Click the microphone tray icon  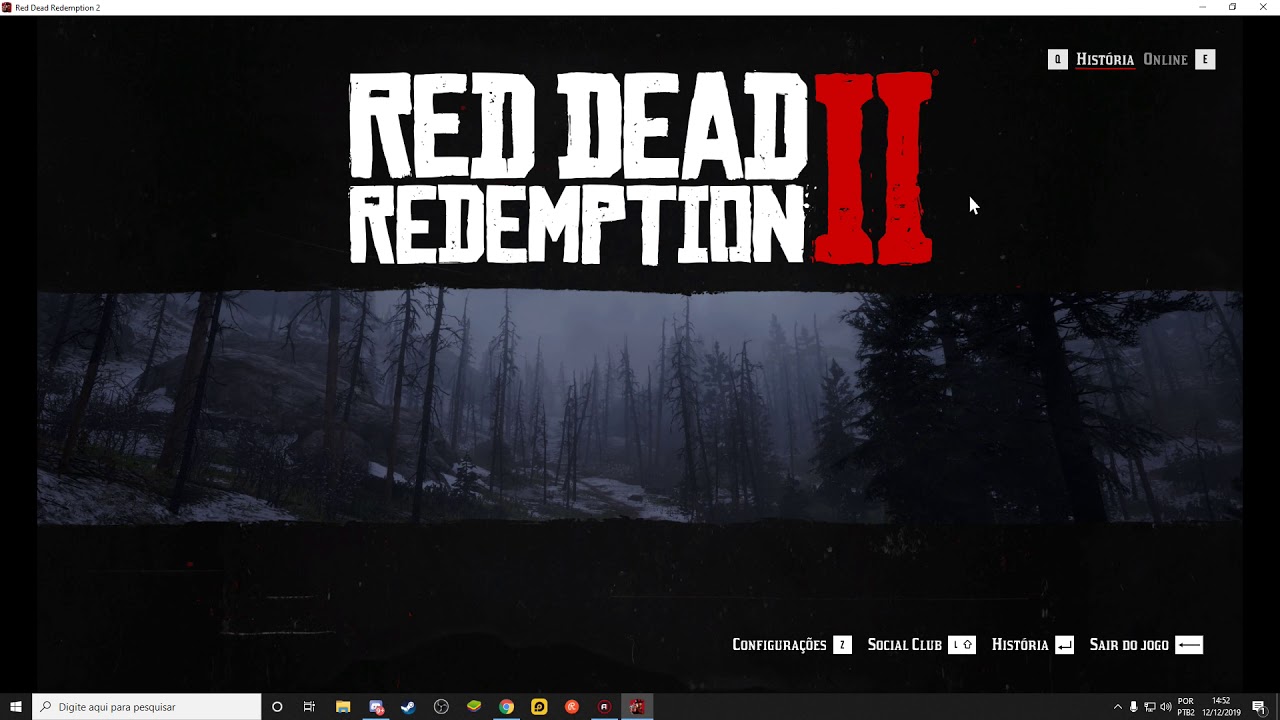pos(1133,707)
